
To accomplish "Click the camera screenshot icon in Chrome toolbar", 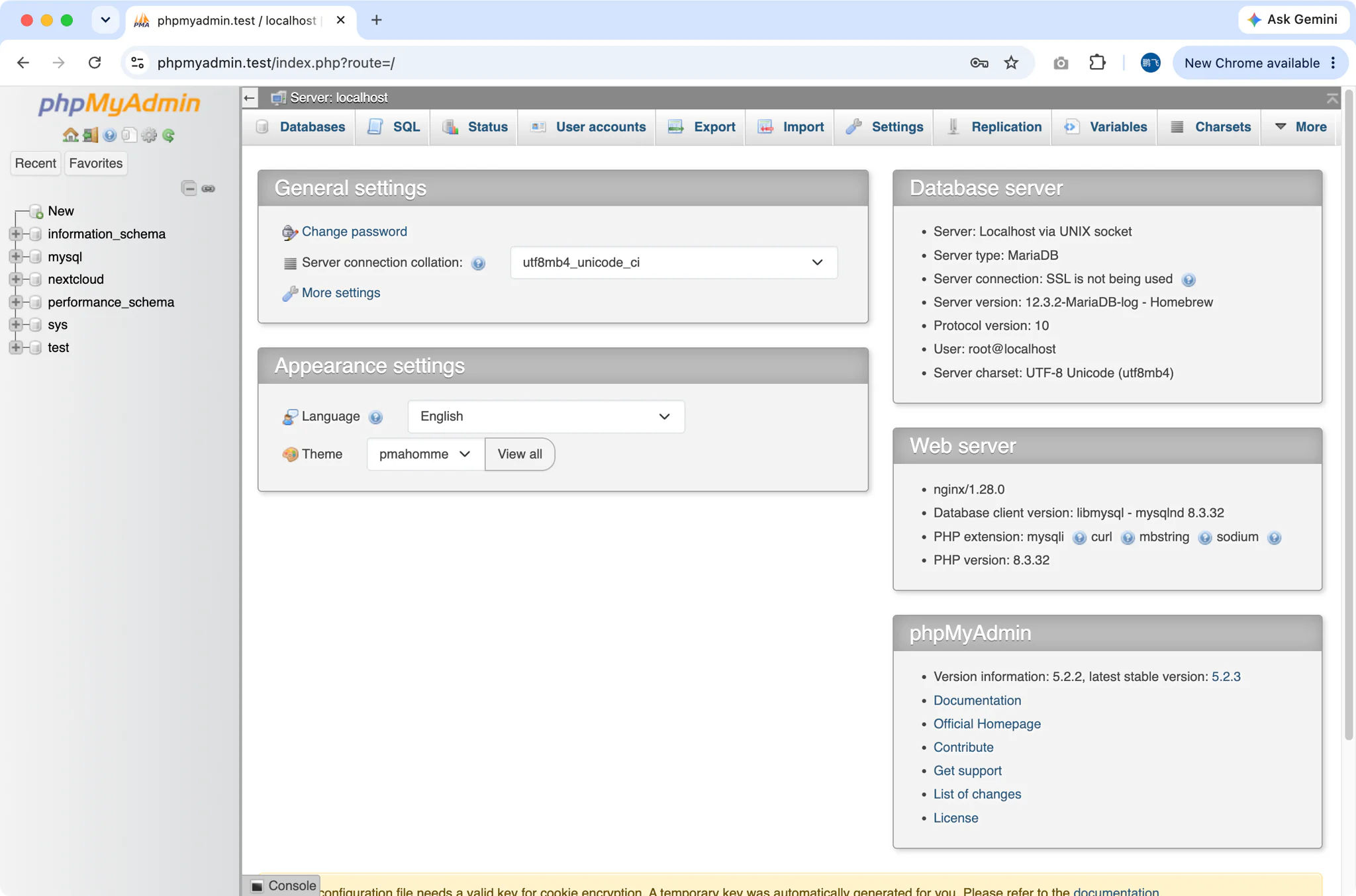I will coord(1061,63).
